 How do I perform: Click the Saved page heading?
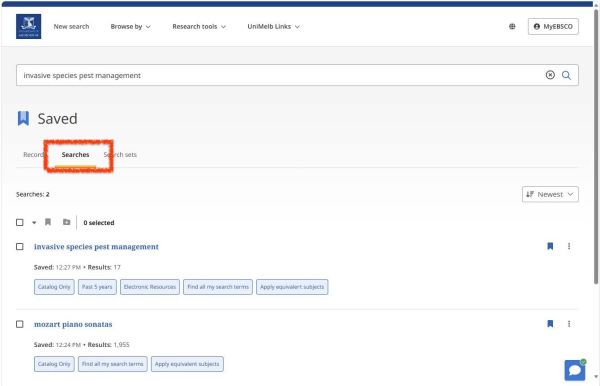click(57, 119)
